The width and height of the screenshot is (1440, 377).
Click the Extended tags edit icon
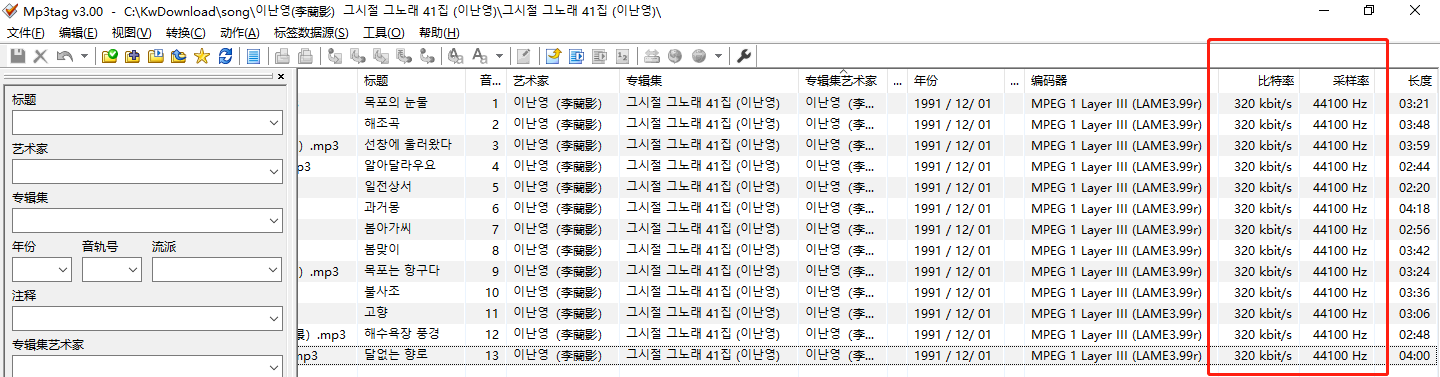[523, 56]
